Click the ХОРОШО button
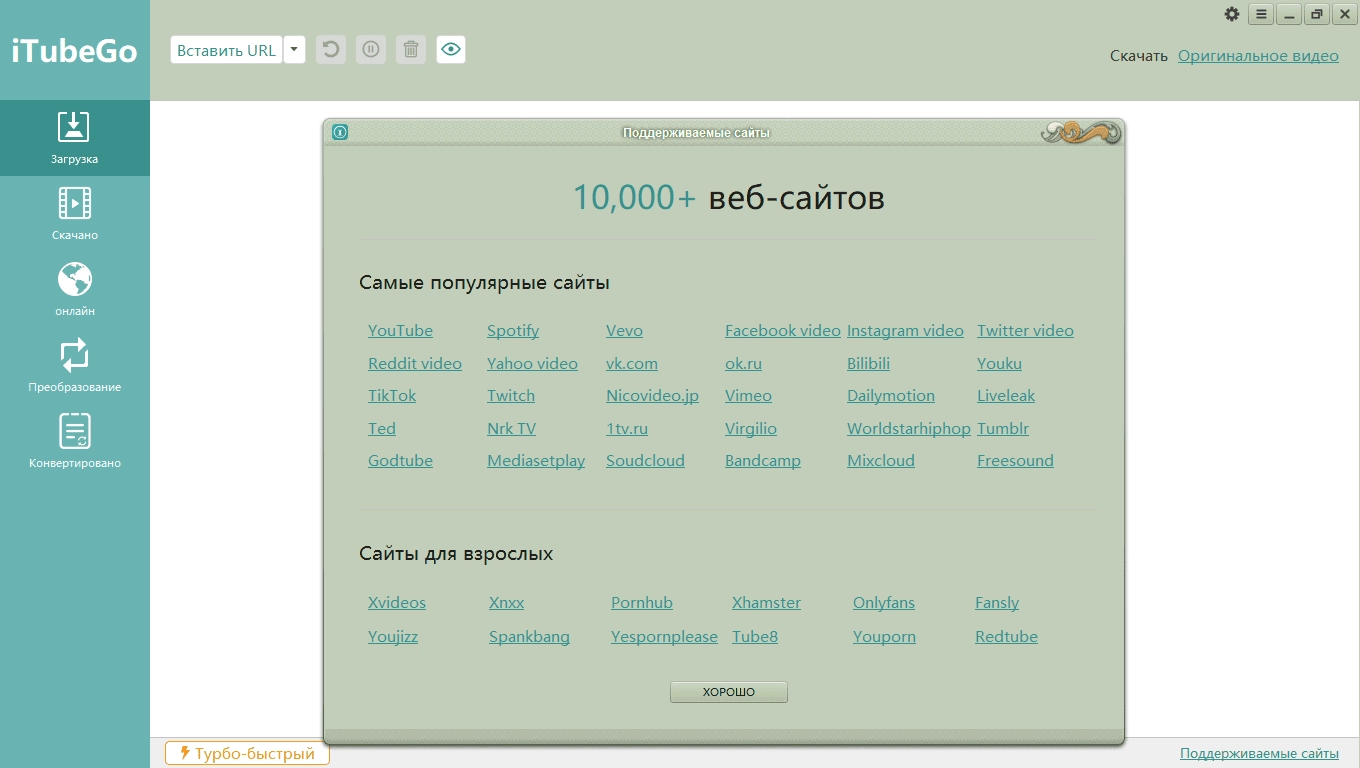The image size is (1360, 768). (729, 692)
